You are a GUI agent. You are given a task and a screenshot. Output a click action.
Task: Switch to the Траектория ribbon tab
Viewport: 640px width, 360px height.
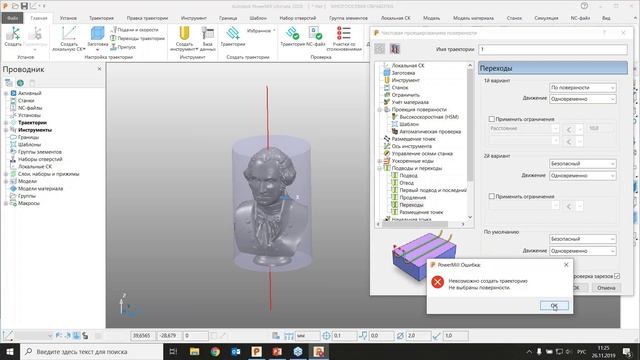101,18
